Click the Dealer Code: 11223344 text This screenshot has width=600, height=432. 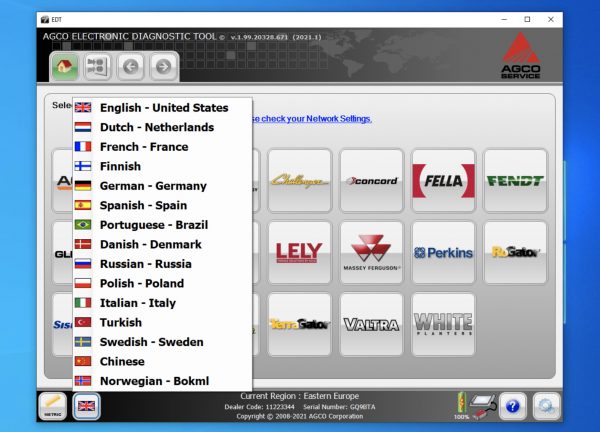coord(259,407)
